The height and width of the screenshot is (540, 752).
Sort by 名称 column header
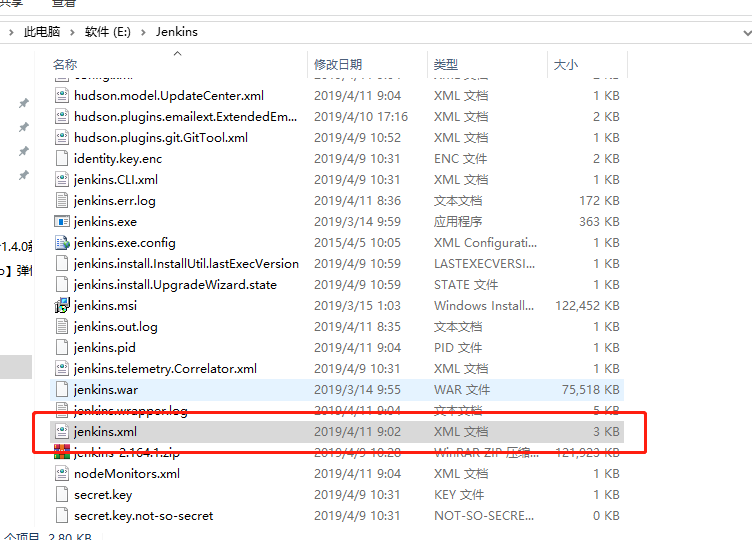pyautogui.click(x=65, y=64)
